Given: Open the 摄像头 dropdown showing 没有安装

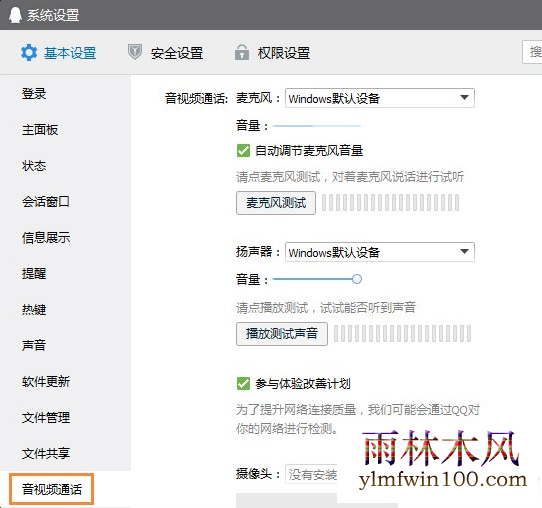Looking at the screenshot, I should 311,474.
